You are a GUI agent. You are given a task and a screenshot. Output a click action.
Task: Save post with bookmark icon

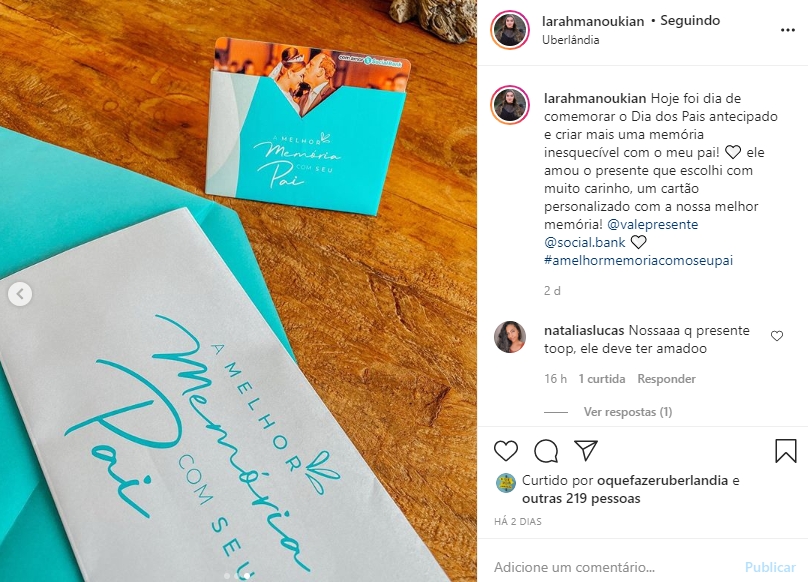click(785, 451)
